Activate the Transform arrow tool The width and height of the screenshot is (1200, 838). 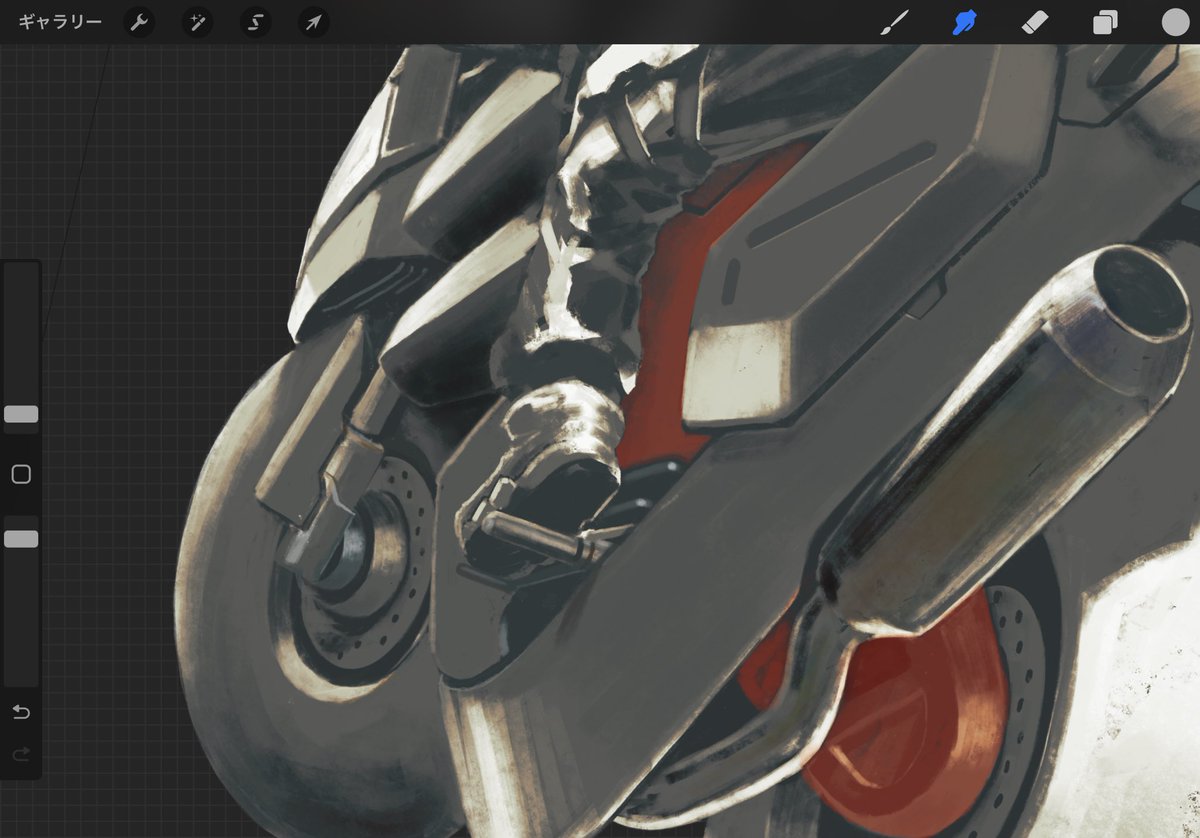[314, 22]
